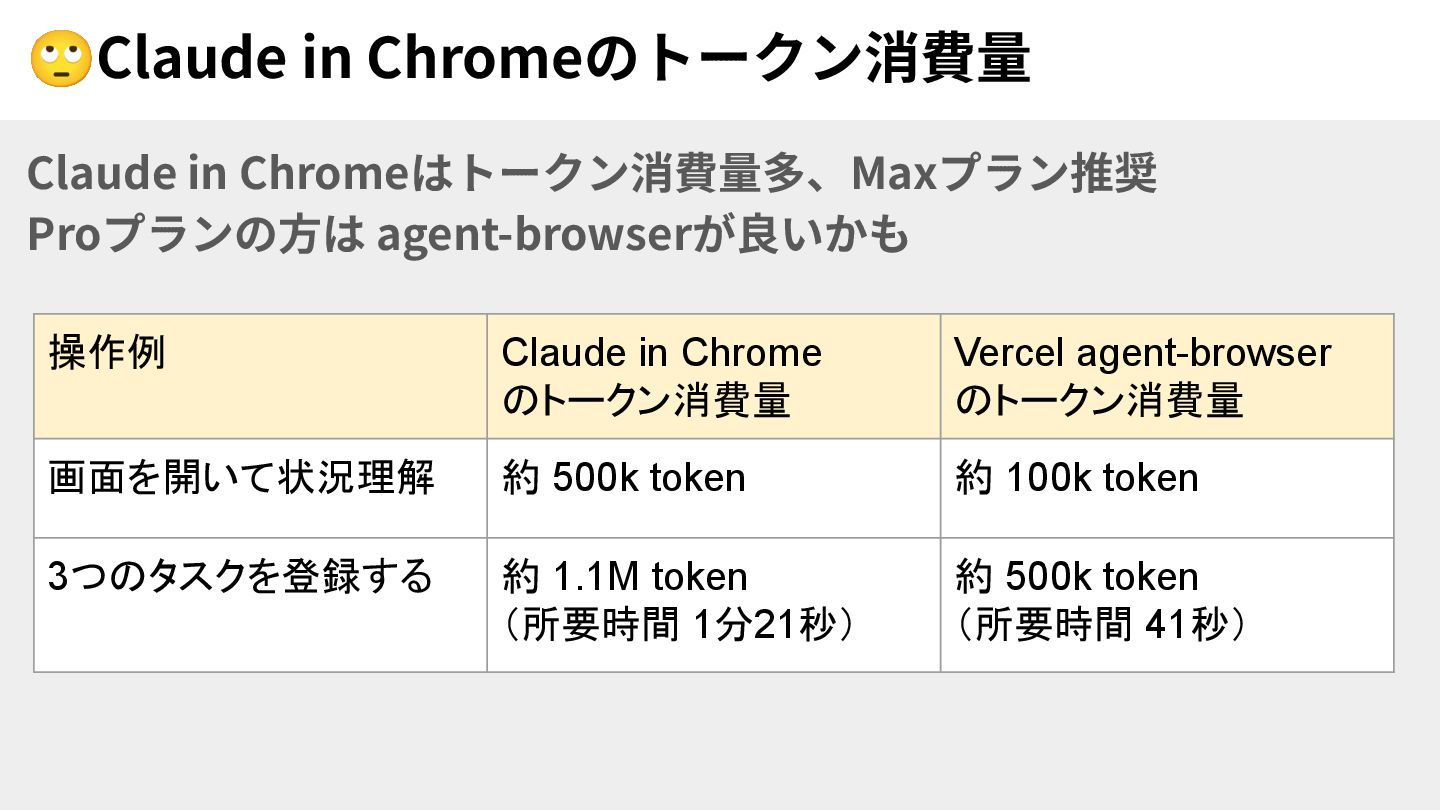Viewport: 1440px width, 810px height.
Task: Click the "約 100k token" table cell
Action: click(x=1077, y=478)
